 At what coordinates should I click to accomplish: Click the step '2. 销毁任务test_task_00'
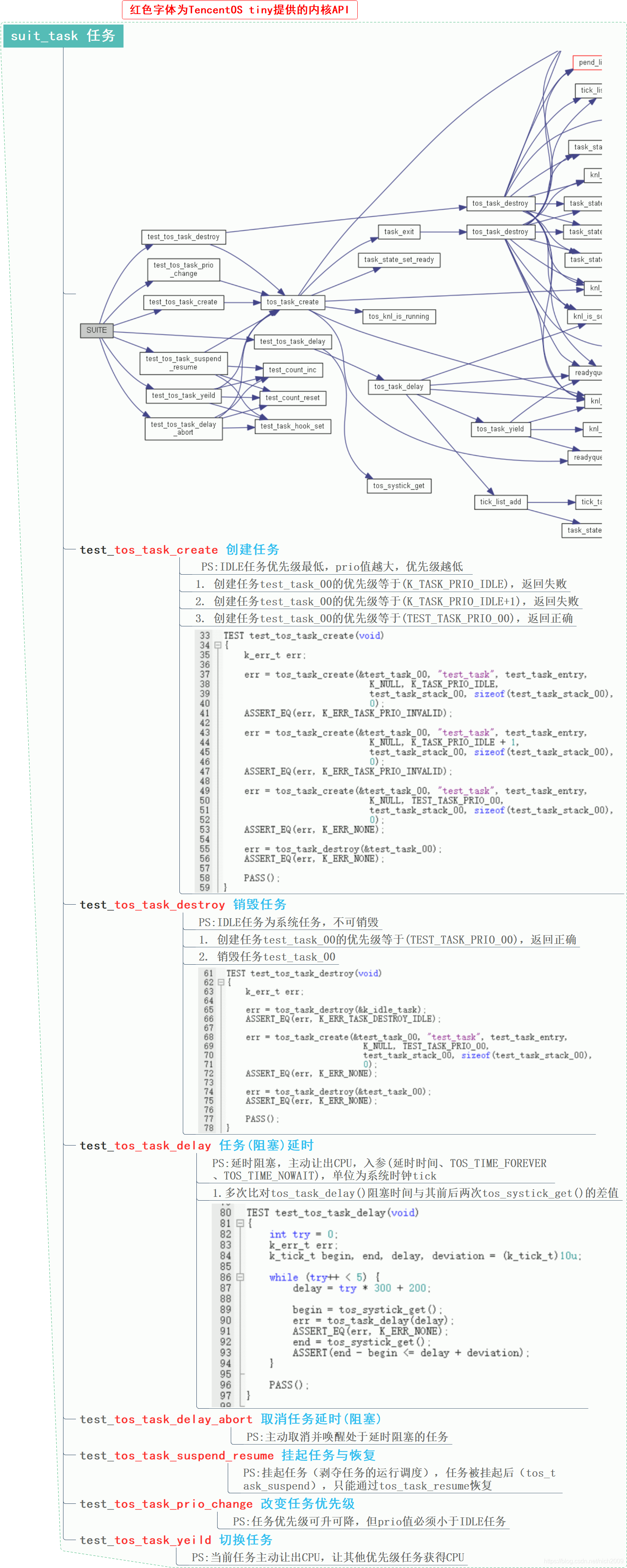coord(267,957)
